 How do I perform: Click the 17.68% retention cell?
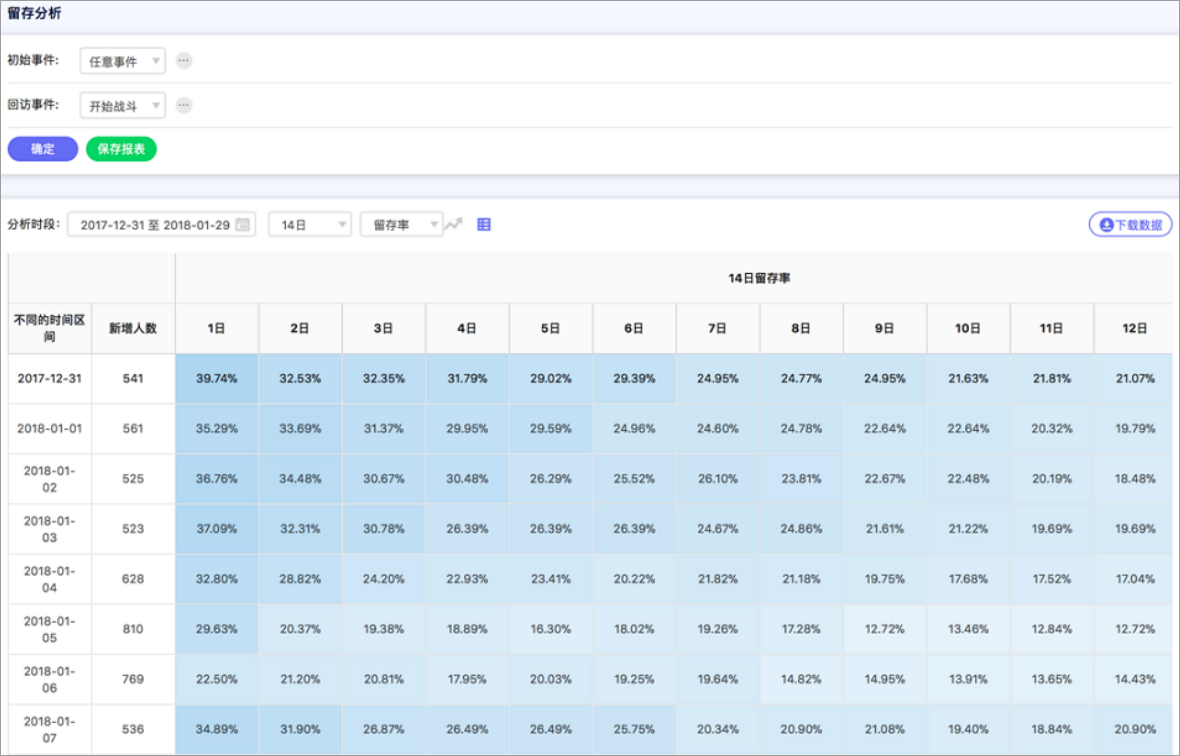tap(969, 578)
